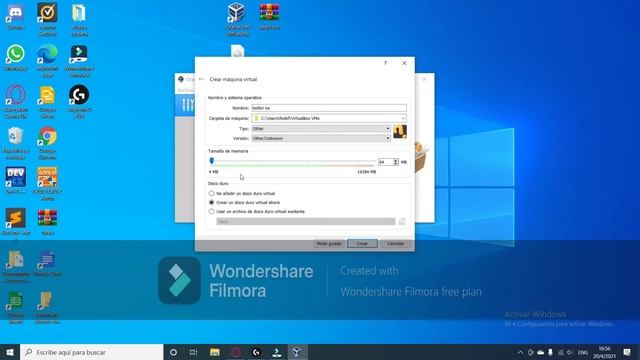The height and width of the screenshot is (360, 640).
Task: Click the Crear button
Action: click(362, 244)
